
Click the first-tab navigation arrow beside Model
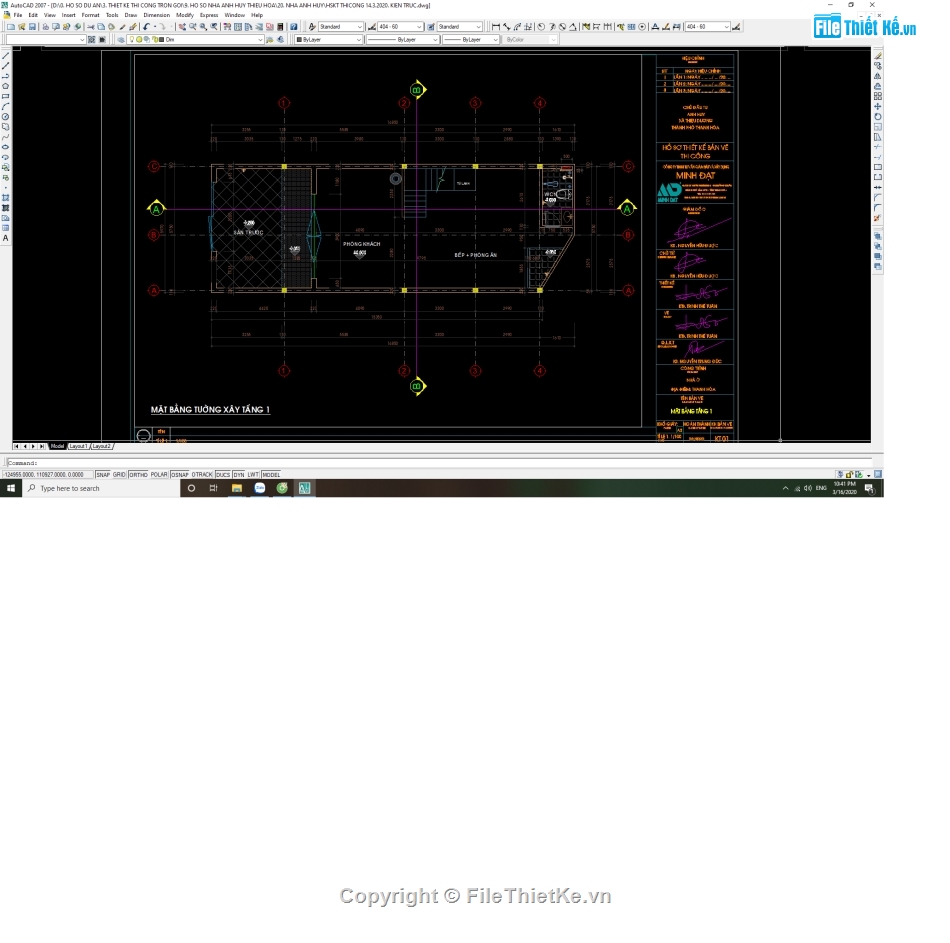click(16, 446)
